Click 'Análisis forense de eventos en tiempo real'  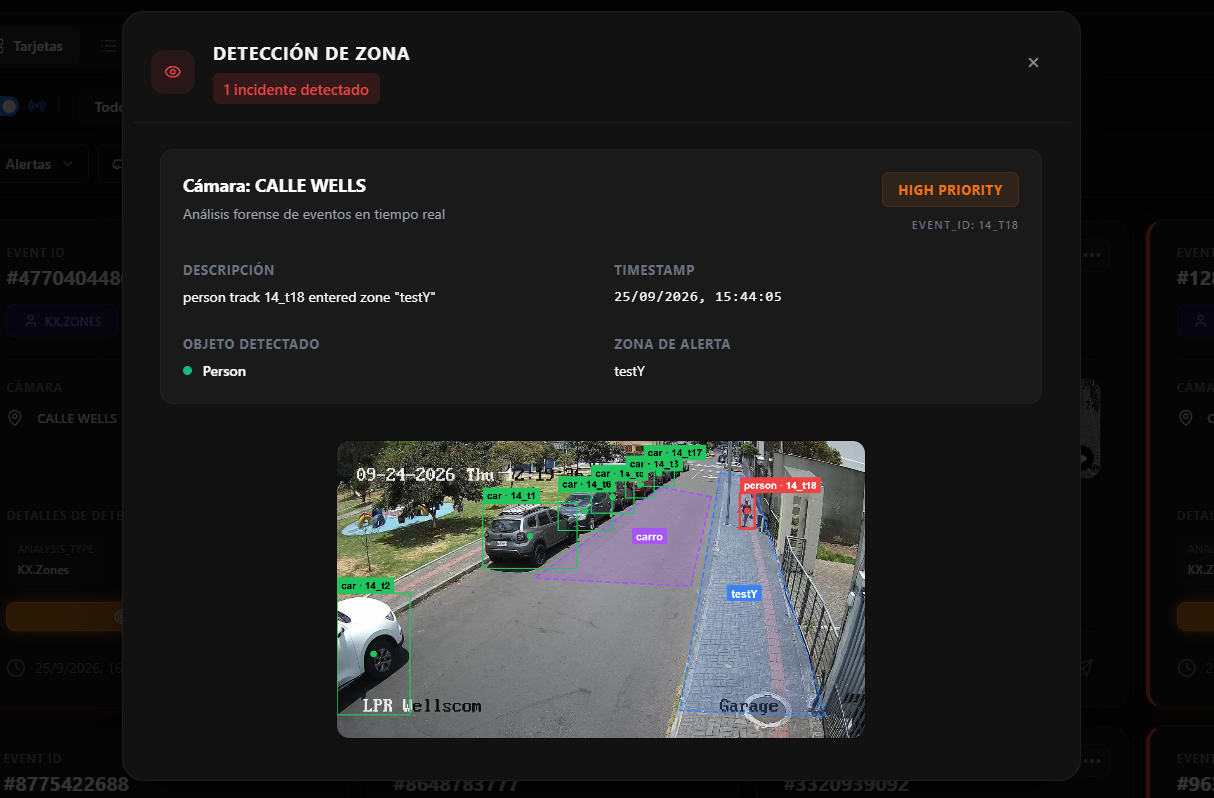314,214
